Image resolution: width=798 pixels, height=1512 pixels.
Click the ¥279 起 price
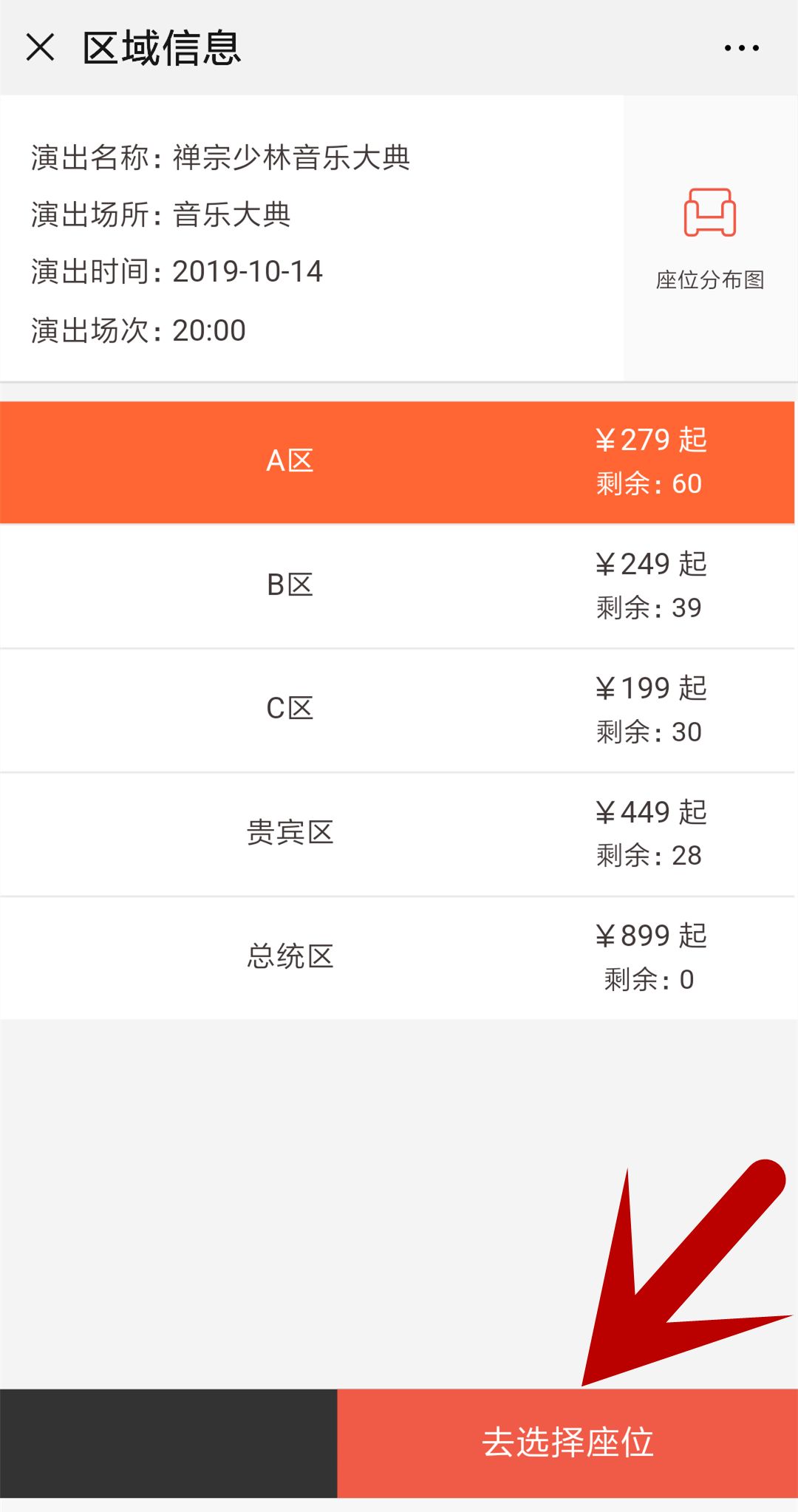[651, 440]
